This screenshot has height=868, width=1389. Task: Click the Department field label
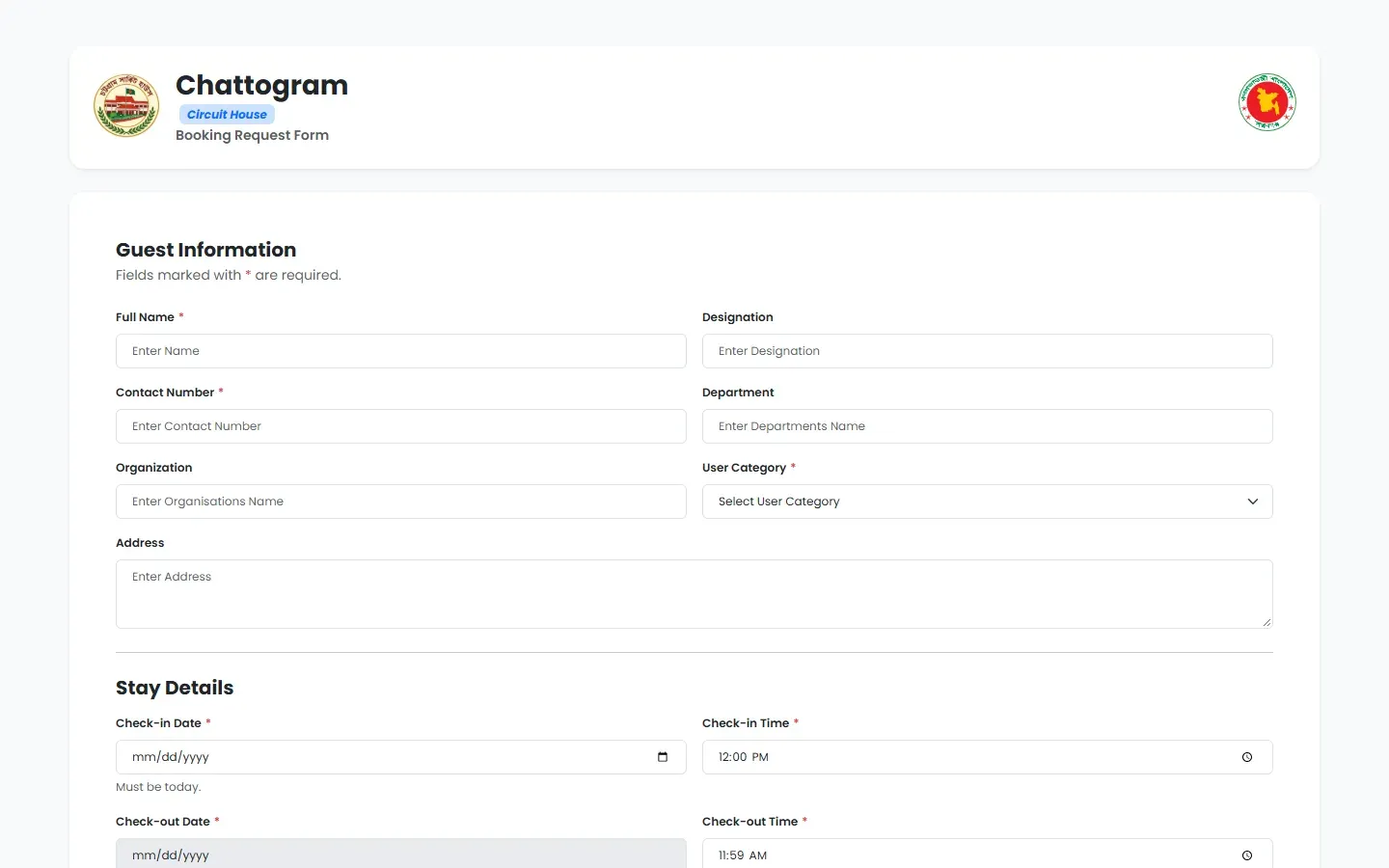pyautogui.click(x=738, y=393)
